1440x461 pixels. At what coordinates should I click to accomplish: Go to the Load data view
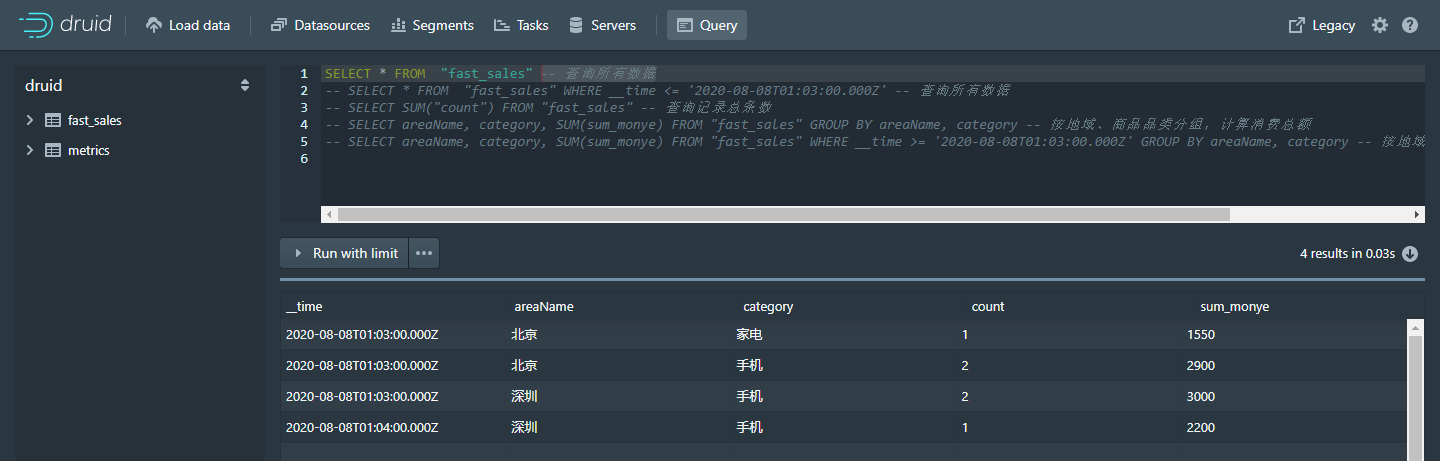click(x=188, y=25)
